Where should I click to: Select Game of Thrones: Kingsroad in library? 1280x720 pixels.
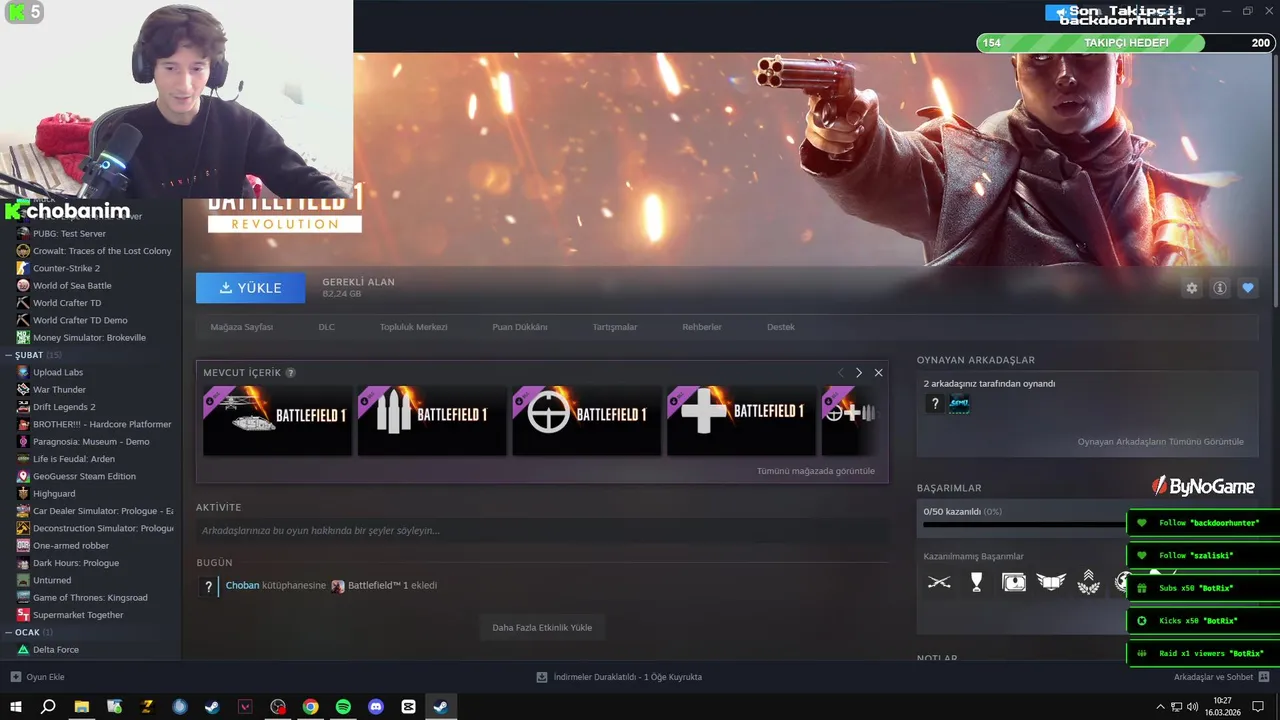pos(90,598)
